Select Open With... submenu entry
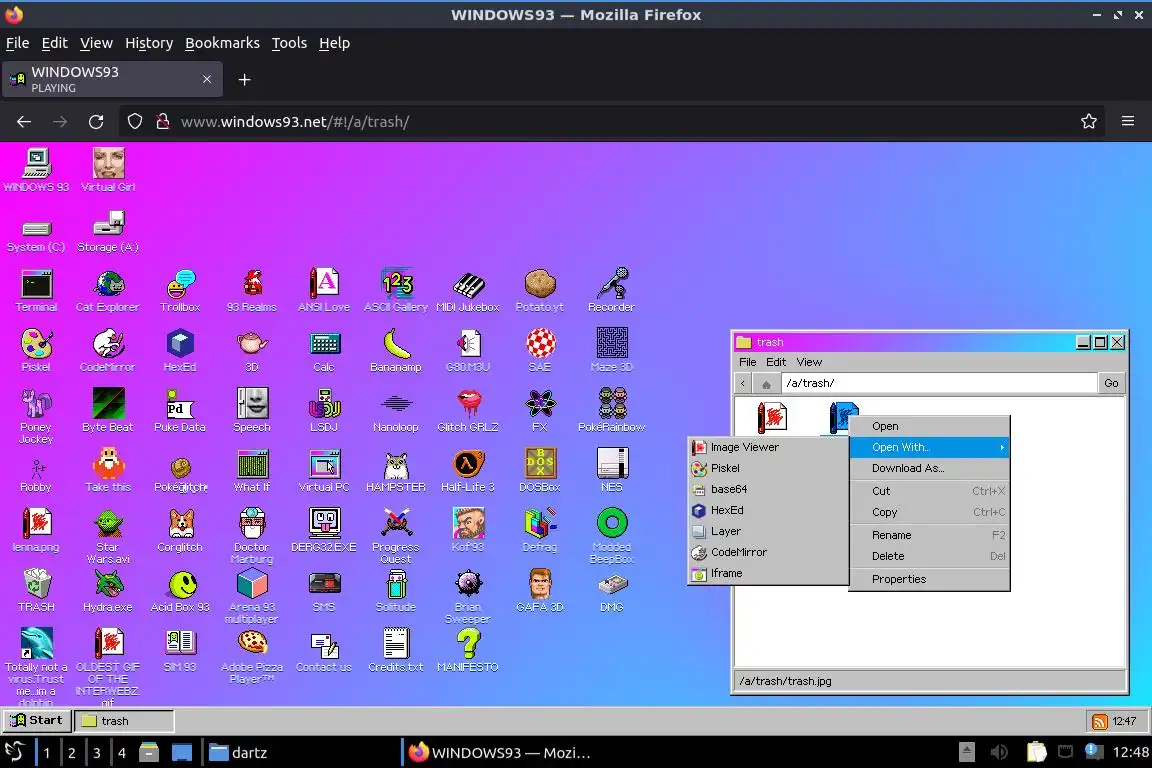 point(929,447)
